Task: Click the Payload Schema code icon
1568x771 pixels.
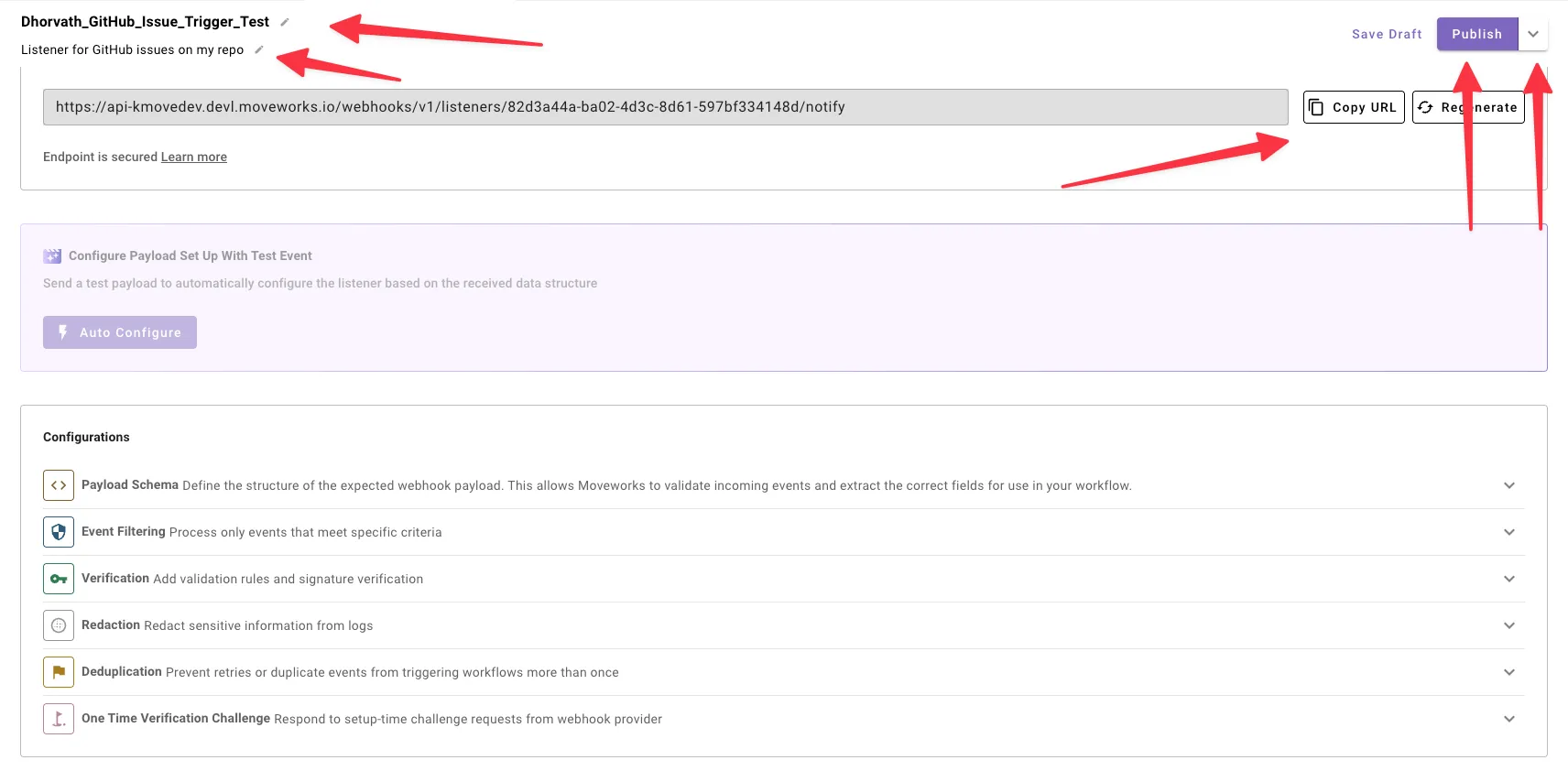Action: pyautogui.click(x=59, y=485)
